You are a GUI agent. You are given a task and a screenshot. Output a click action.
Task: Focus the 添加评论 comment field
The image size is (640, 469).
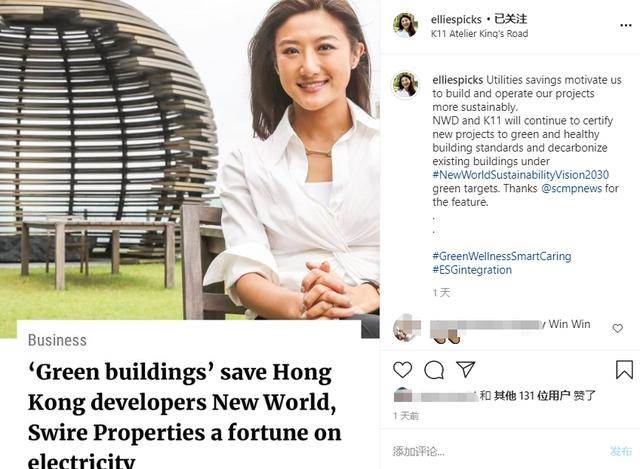click(x=498, y=451)
